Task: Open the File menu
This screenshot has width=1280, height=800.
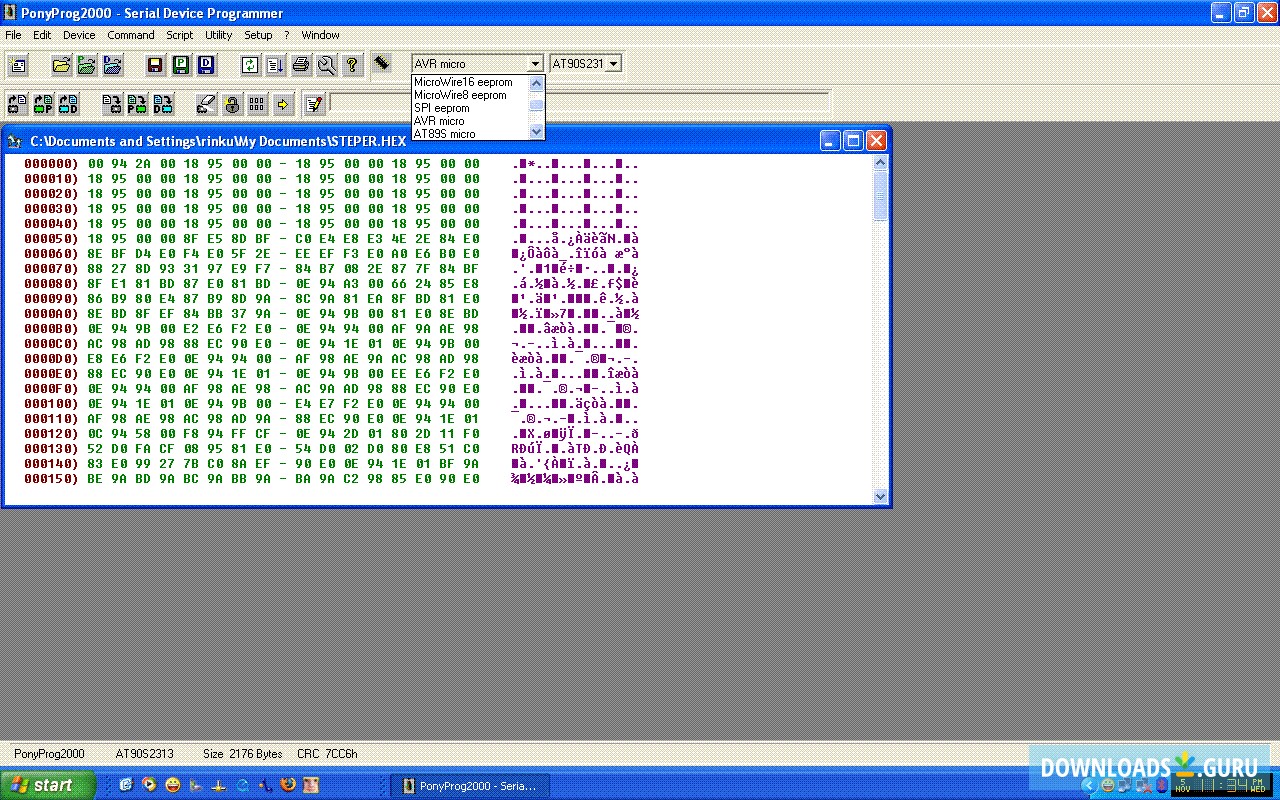Action: click(x=13, y=35)
